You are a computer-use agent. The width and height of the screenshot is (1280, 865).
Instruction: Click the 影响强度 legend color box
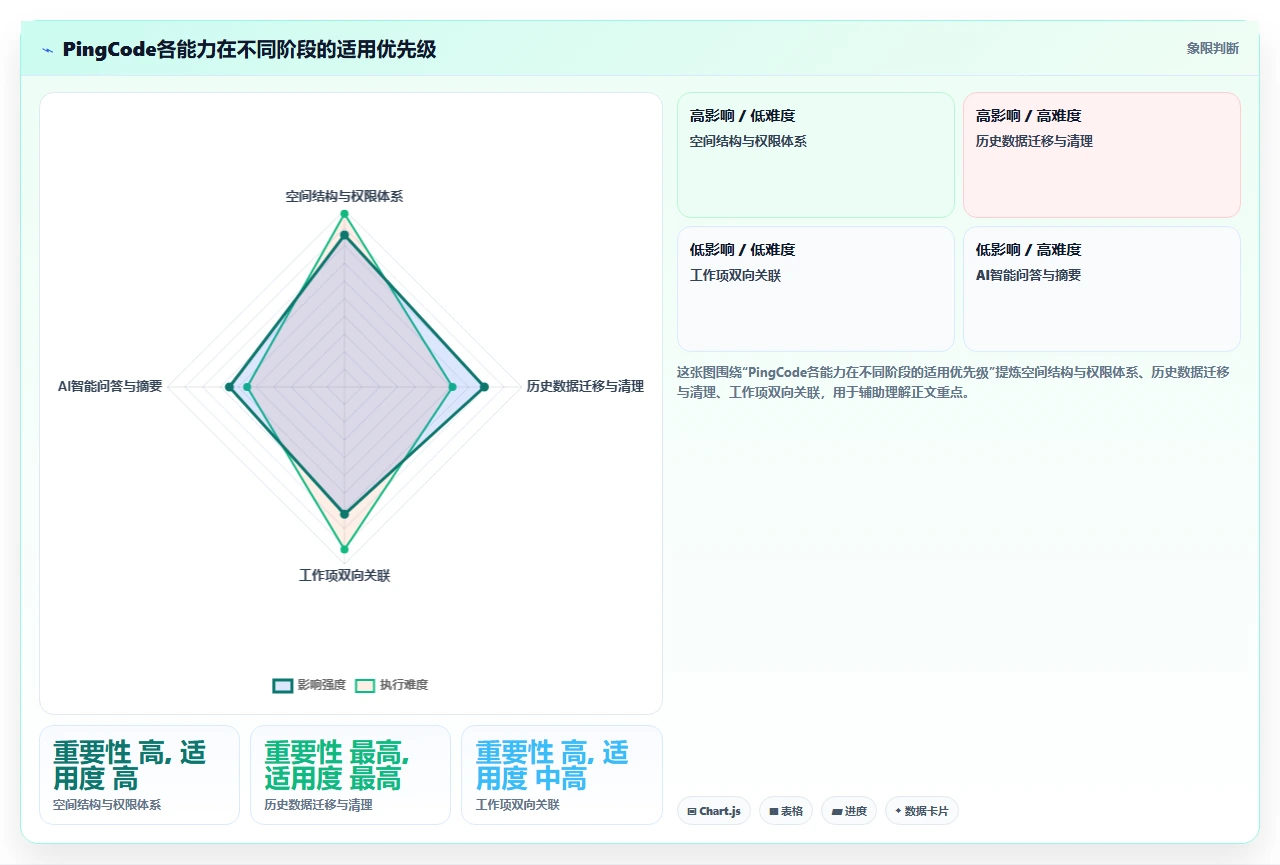tap(283, 685)
